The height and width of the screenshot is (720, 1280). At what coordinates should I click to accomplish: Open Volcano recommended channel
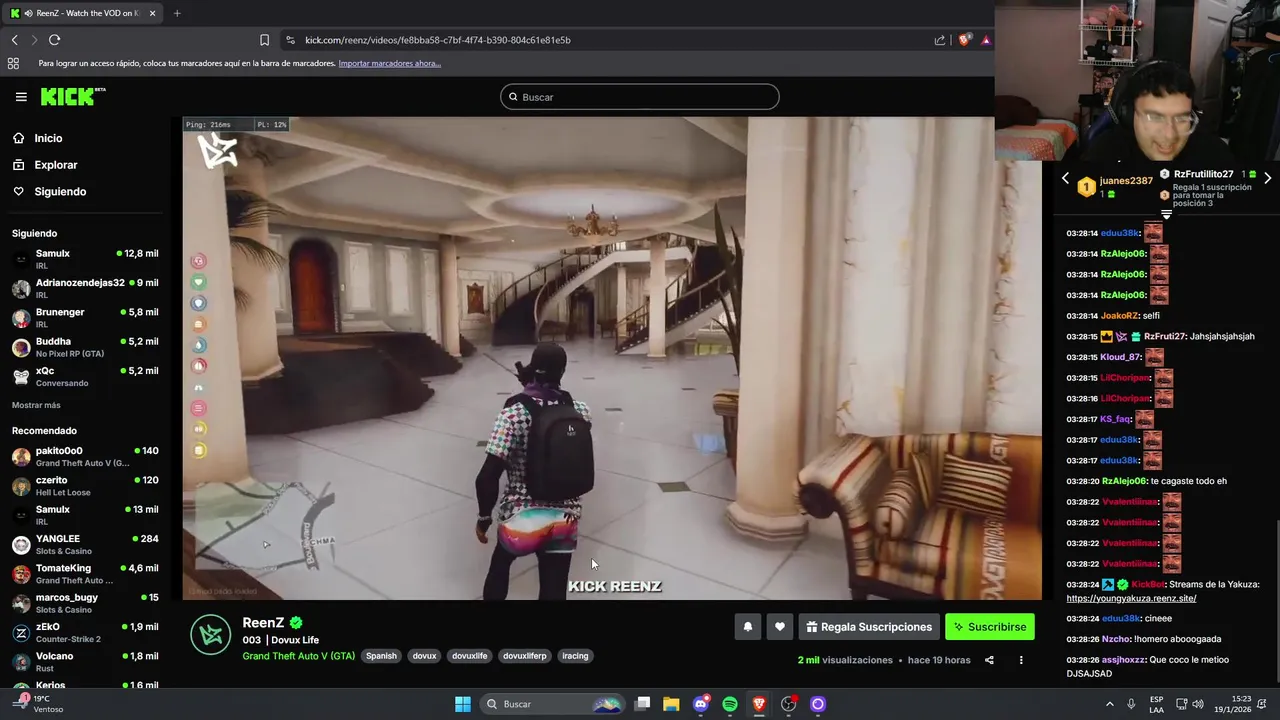click(x=87, y=662)
